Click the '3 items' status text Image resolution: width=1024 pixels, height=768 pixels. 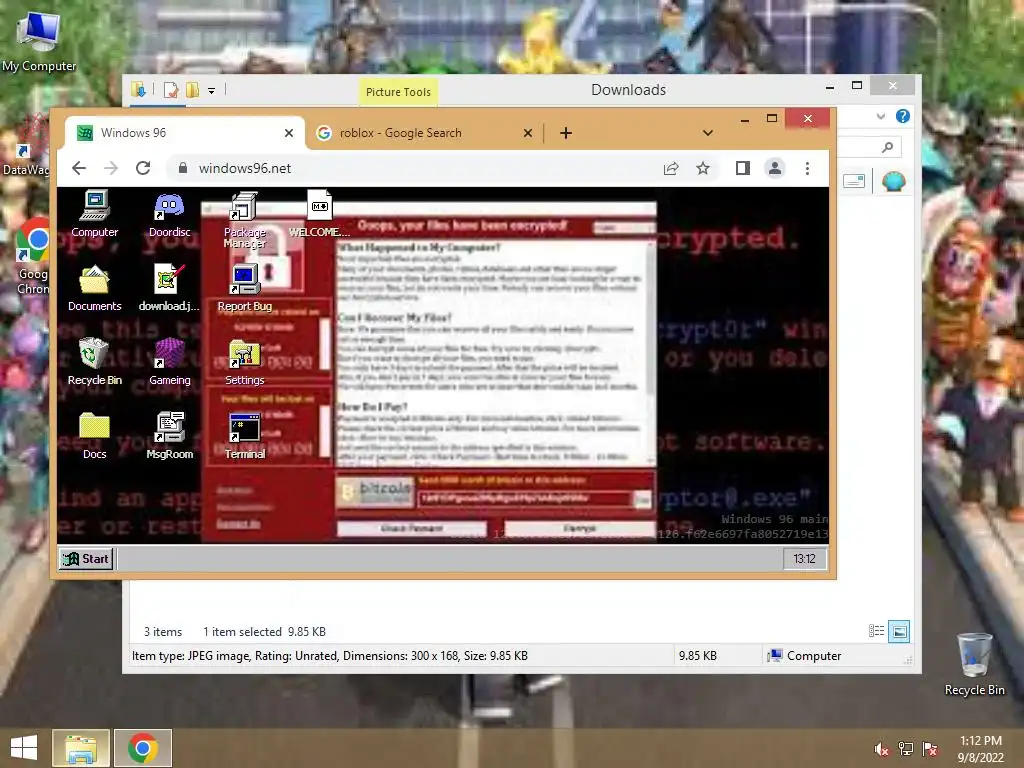pyautogui.click(x=163, y=632)
